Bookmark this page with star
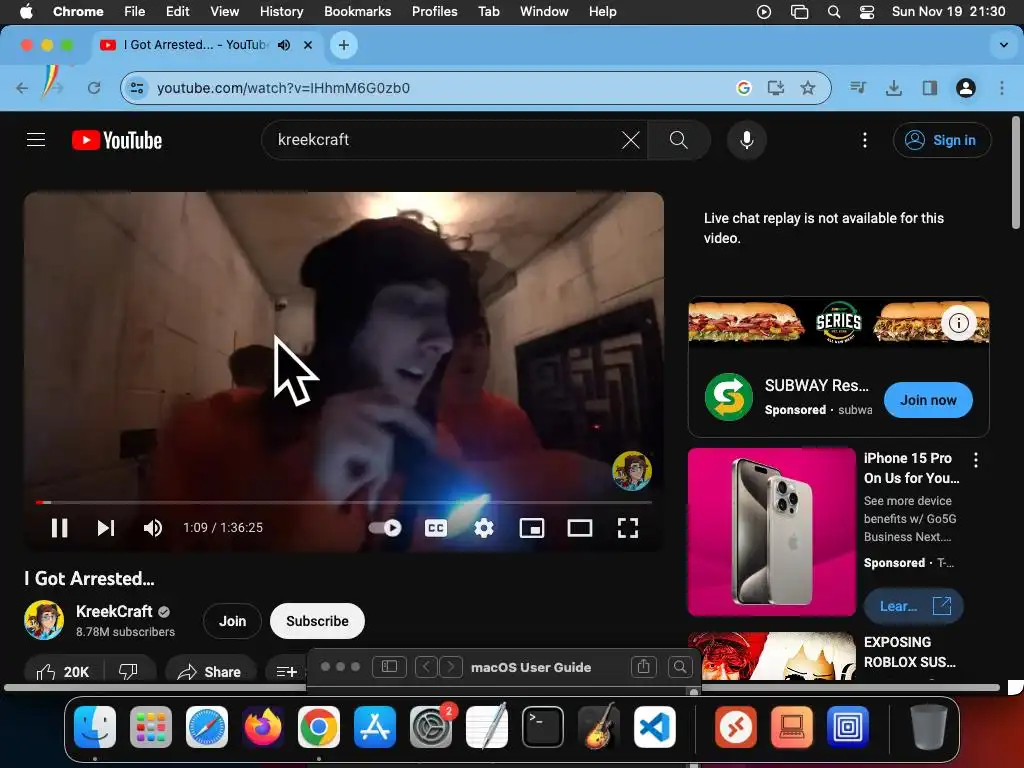Image resolution: width=1024 pixels, height=768 pixels. 808,88
